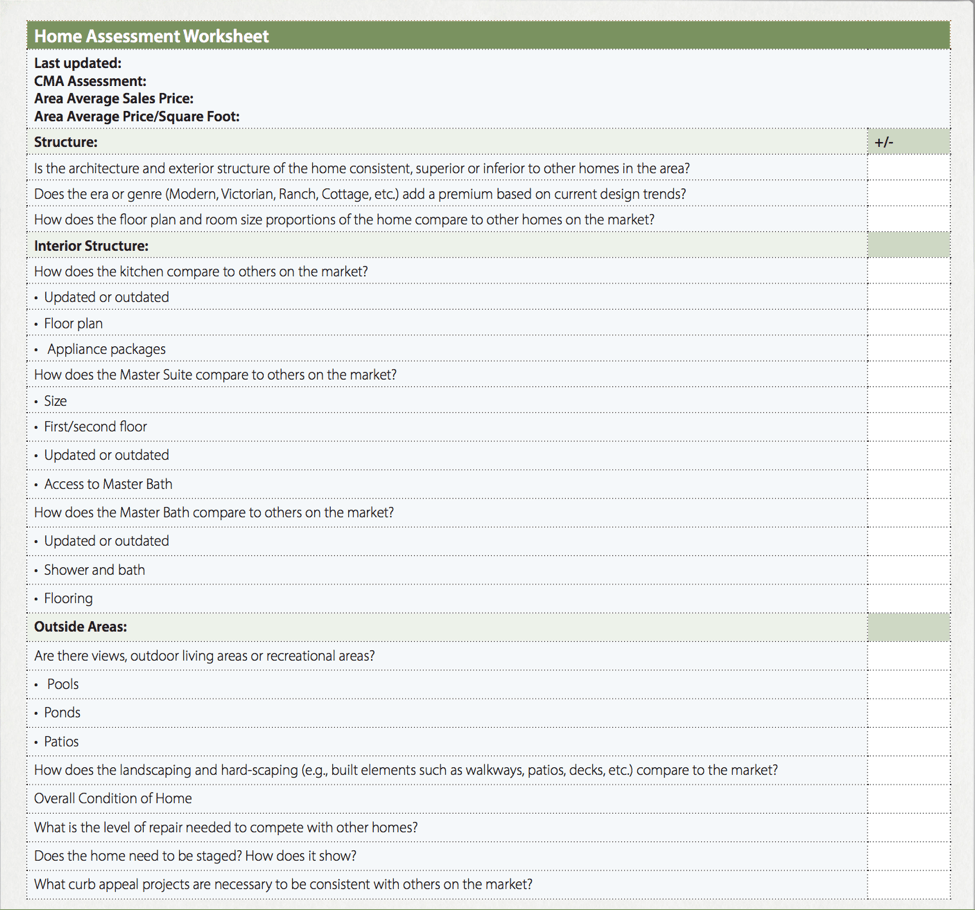This screenshot has height=910, width=975.
Task: Click the Home Assessment Worksheet title bar
Action: [x=487, y=35]
